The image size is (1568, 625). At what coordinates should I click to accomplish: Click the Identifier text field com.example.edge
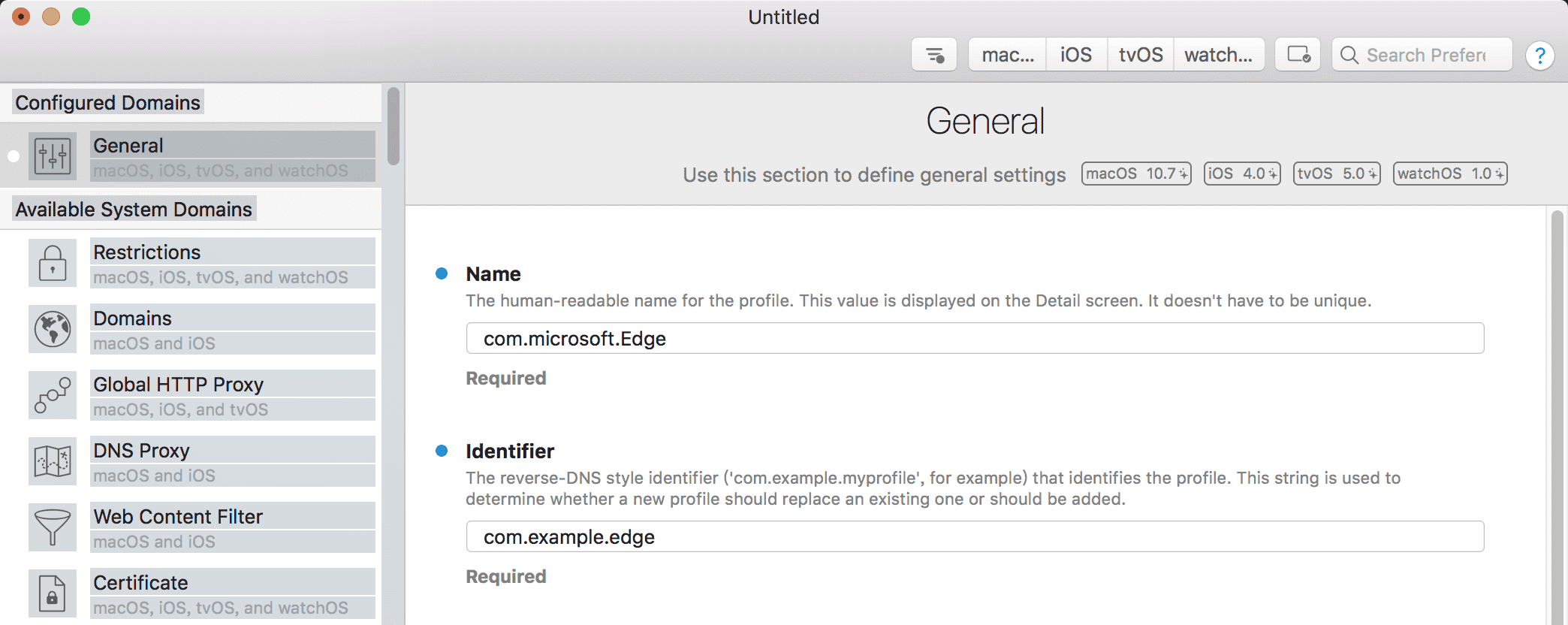(975, 537)
